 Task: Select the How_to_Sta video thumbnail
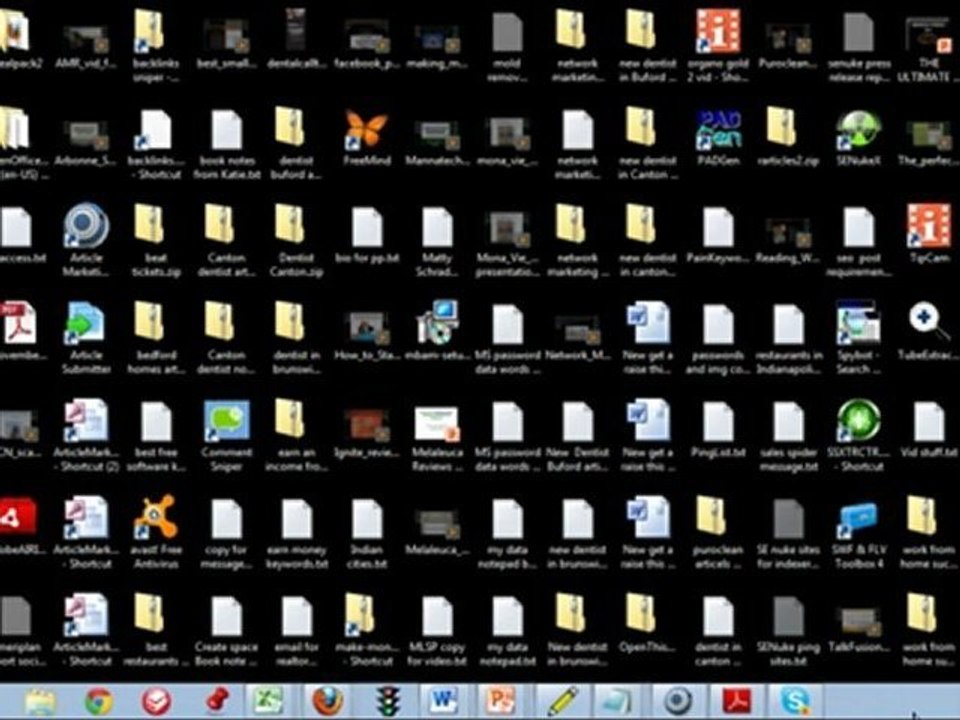366,334
